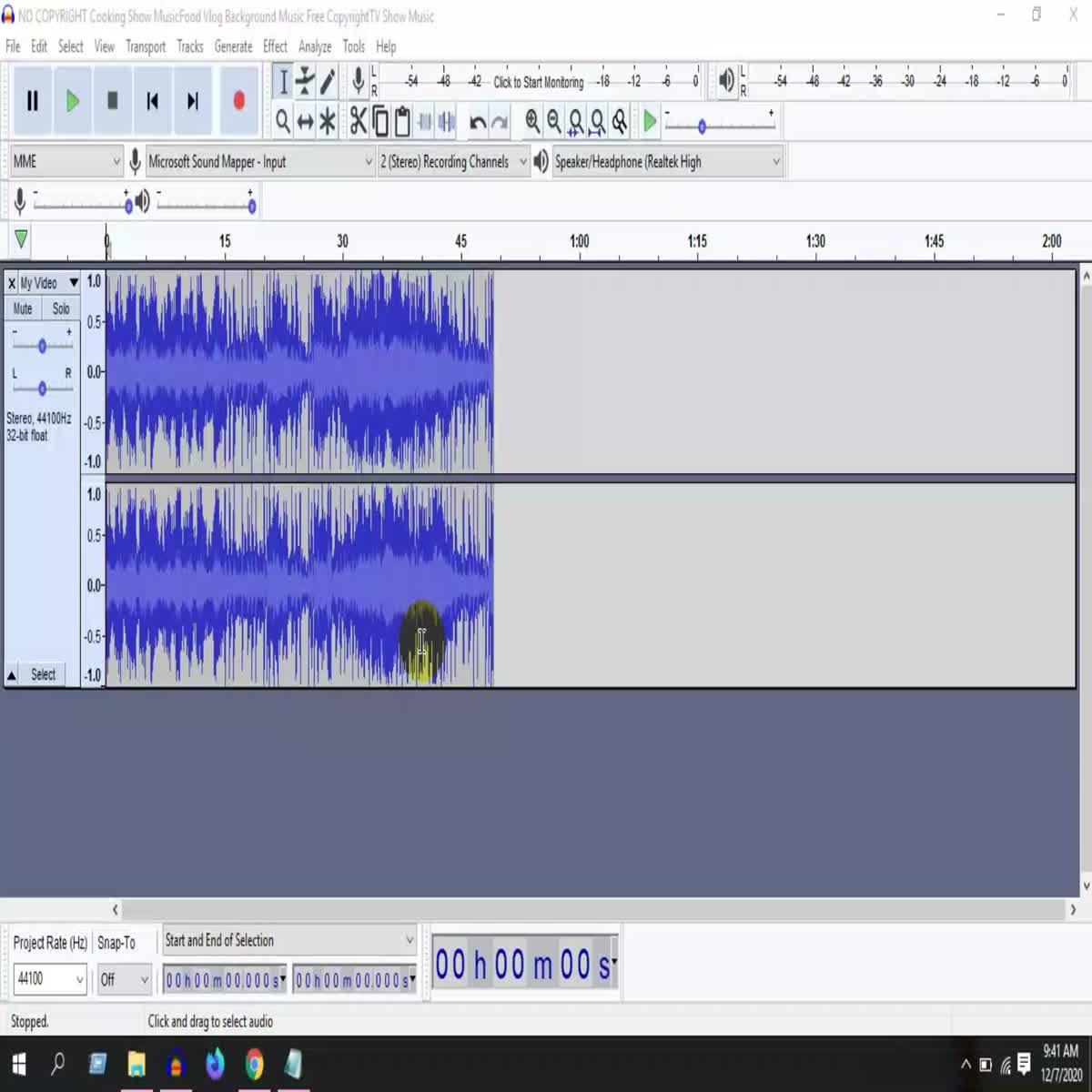Select the Envelope tool
This screenshot has height=1092, width=1092.
click(307, 81)
